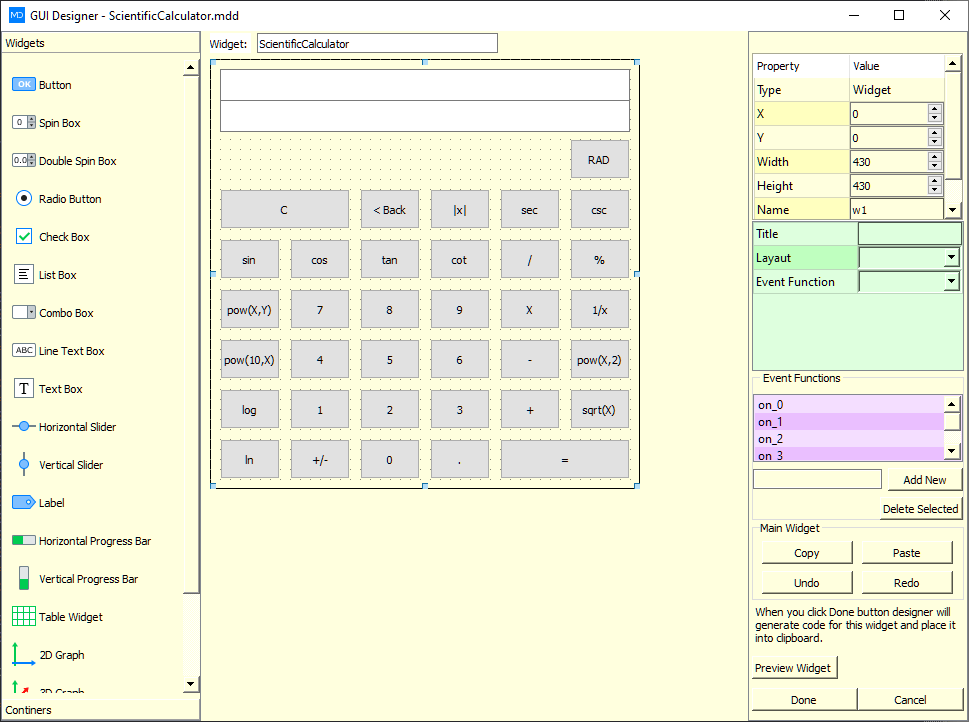This screenshot has width=969, height=722.
Task: Open the Layout dropdown
Action: pyautogui.click(x=951, y=258)
